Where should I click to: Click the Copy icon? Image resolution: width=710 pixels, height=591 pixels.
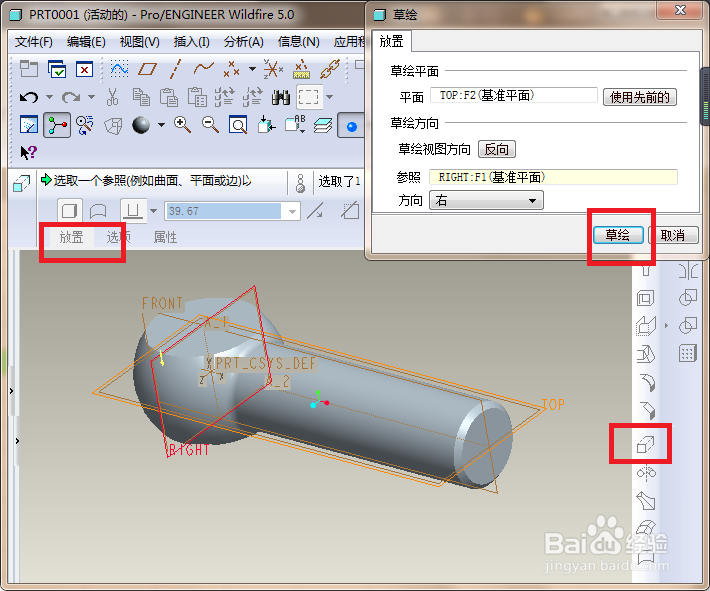click(141, 97)
